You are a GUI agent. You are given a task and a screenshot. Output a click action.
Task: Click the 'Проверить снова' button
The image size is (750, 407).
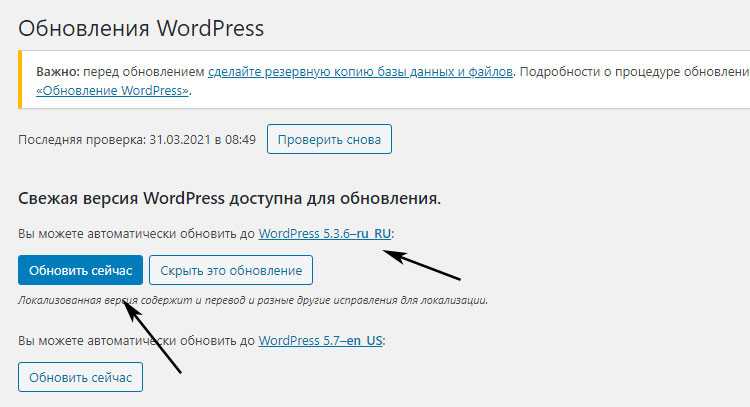coord(329,139)
